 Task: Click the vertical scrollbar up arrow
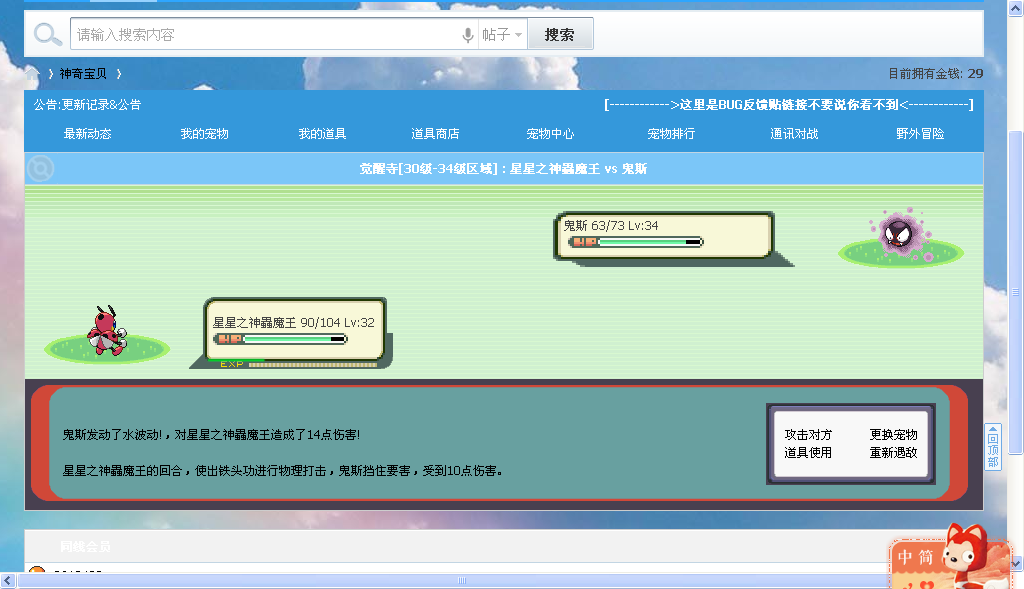pyautogui.click(x=1016, y=8)
